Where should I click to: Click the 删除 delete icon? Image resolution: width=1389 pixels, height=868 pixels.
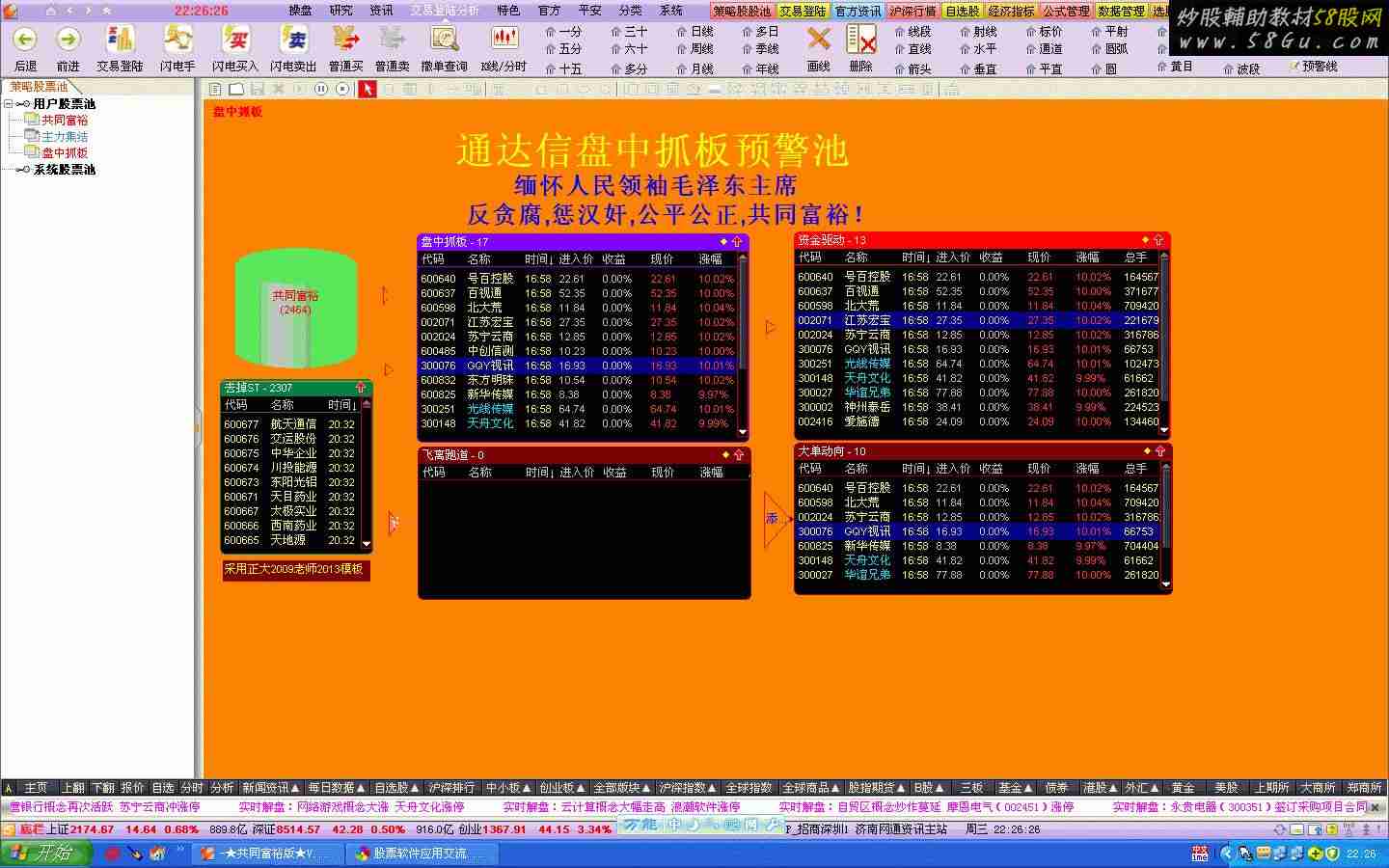(860, 40)
